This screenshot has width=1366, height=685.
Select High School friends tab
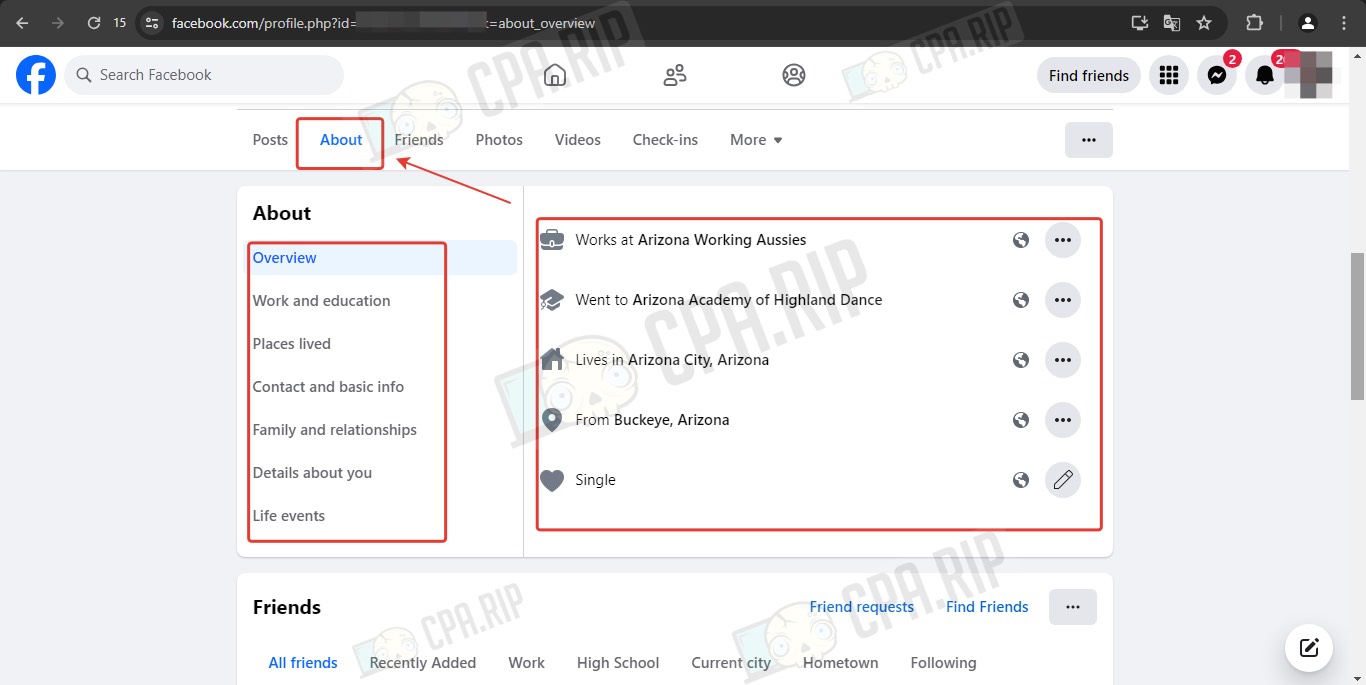pos(618,663)
